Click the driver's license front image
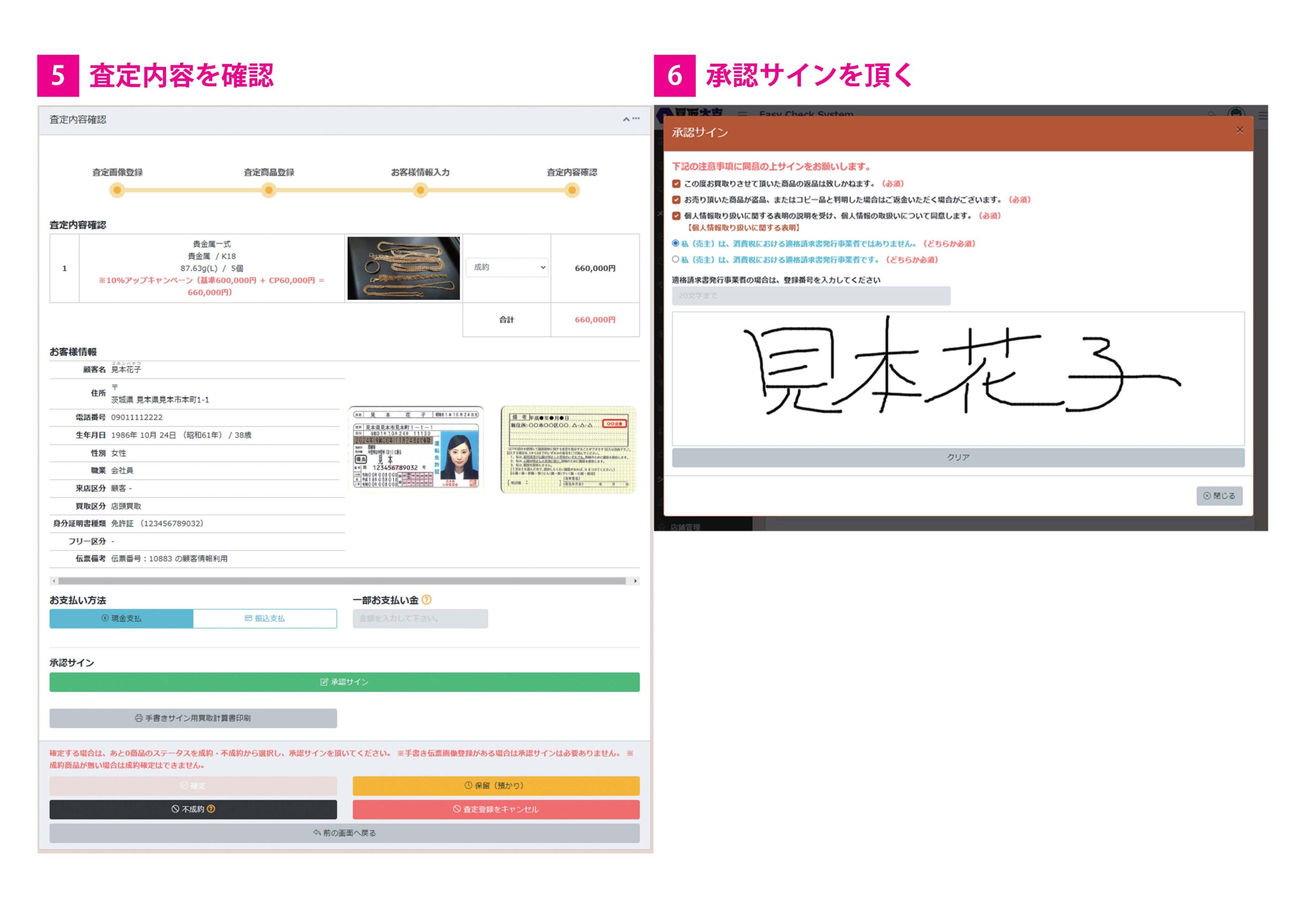This screenshot has width=1307, height=924. 416,449
